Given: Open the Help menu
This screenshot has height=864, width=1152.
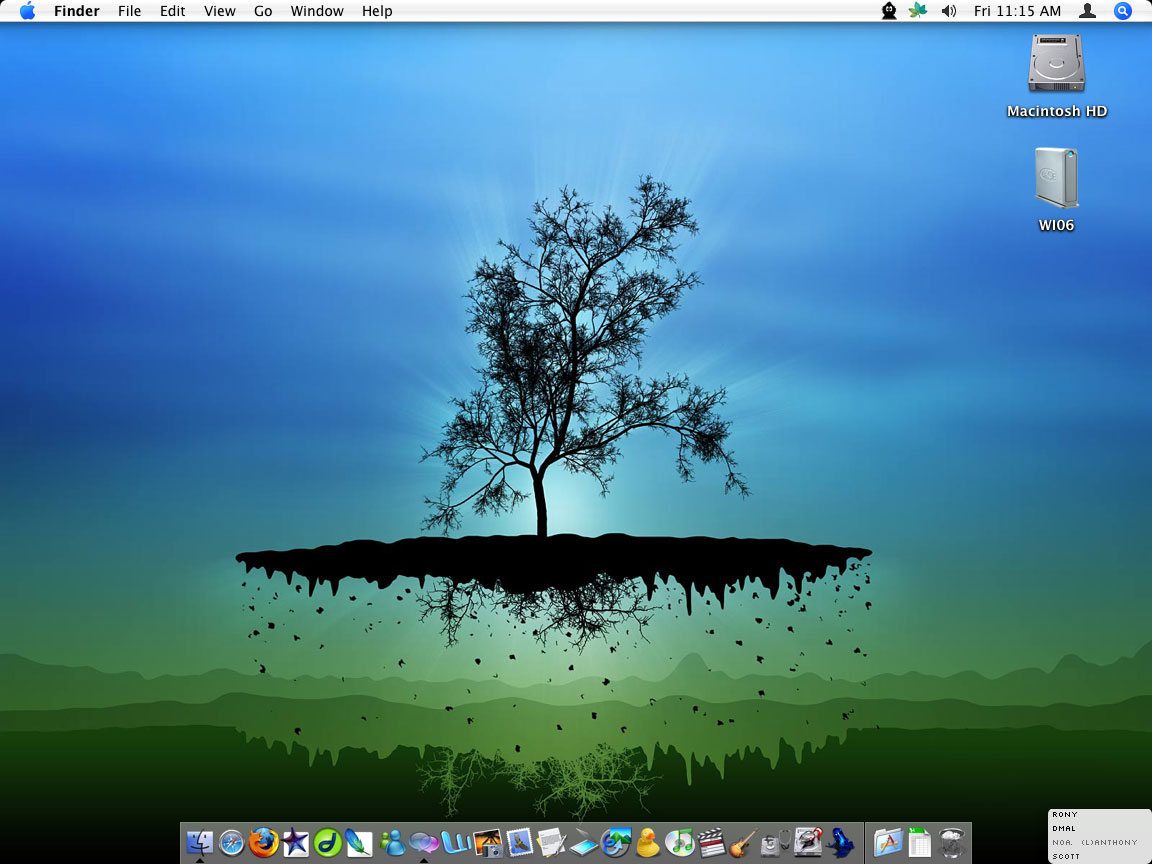Looking at the screenshot, I should click(377, 11).
